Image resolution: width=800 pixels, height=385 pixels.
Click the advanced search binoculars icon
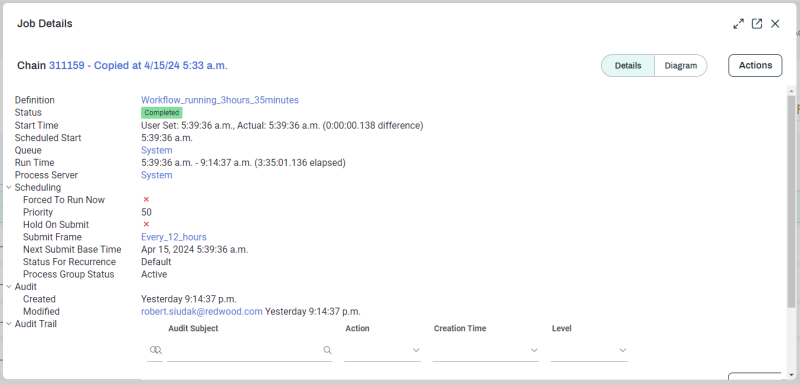tap(155, 350)
